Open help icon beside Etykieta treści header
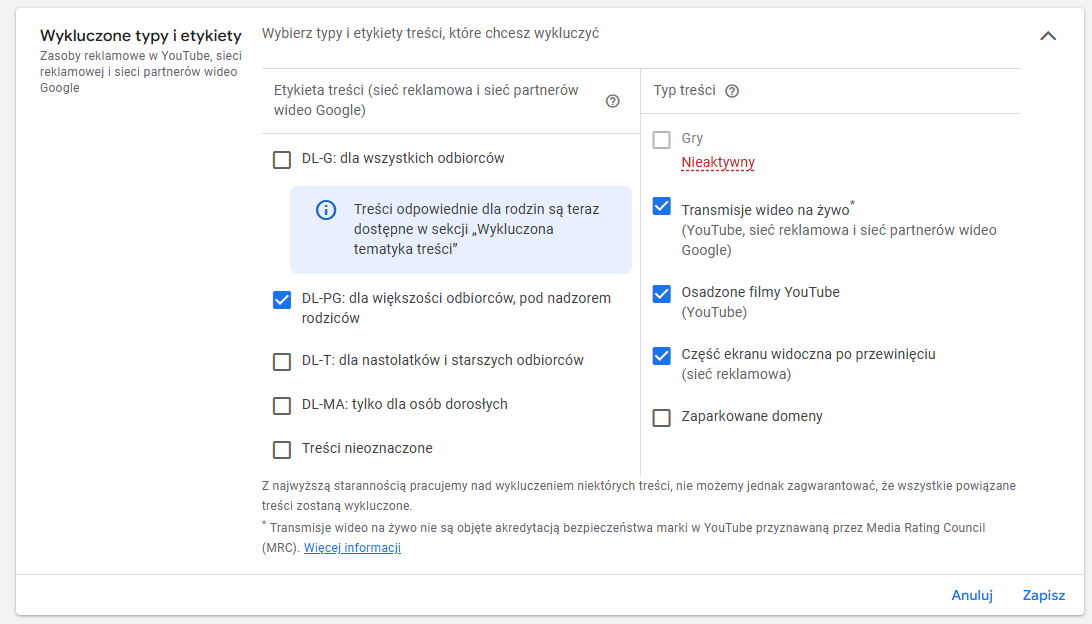 [613, 101]
